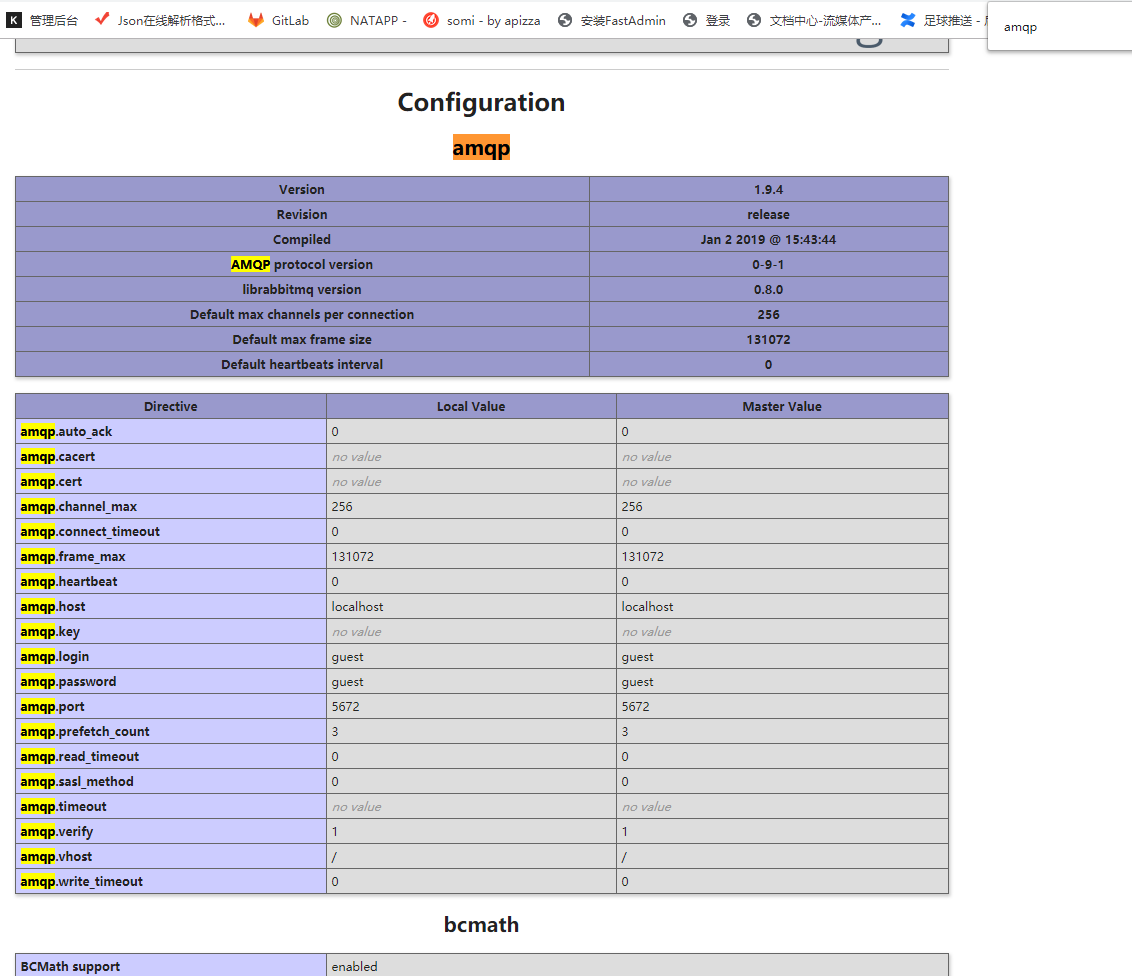Select the amqp.heartbeat directive
This screenshot has width=1132, height=976.
(69, 581)
